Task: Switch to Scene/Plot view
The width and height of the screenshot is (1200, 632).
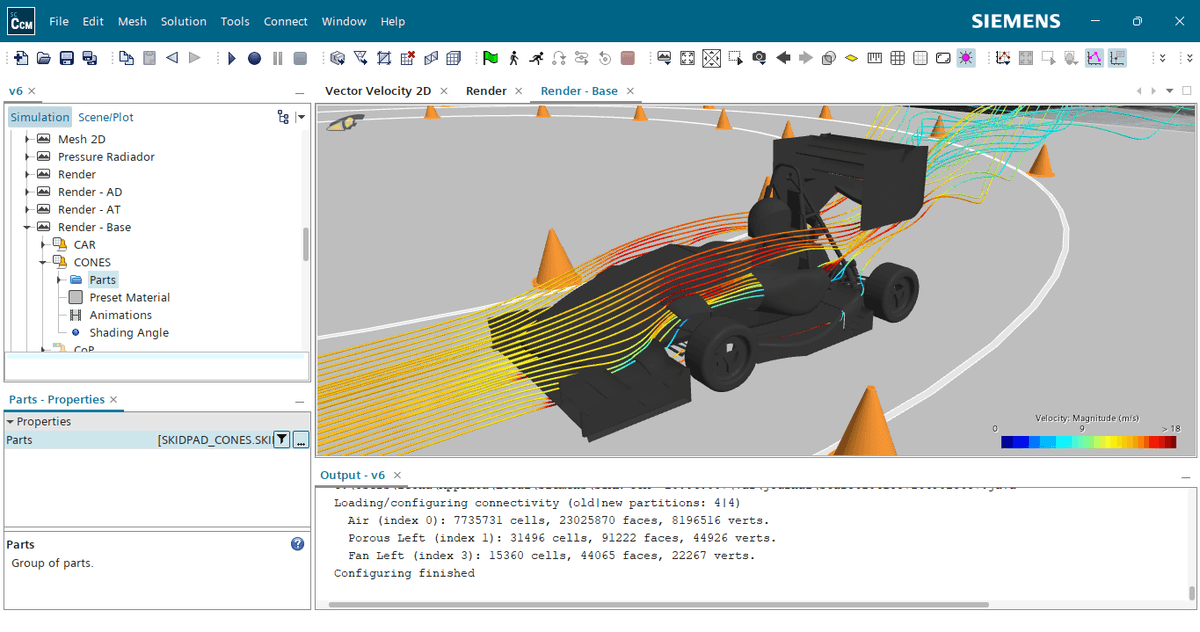Action: (x=106, y=117)
